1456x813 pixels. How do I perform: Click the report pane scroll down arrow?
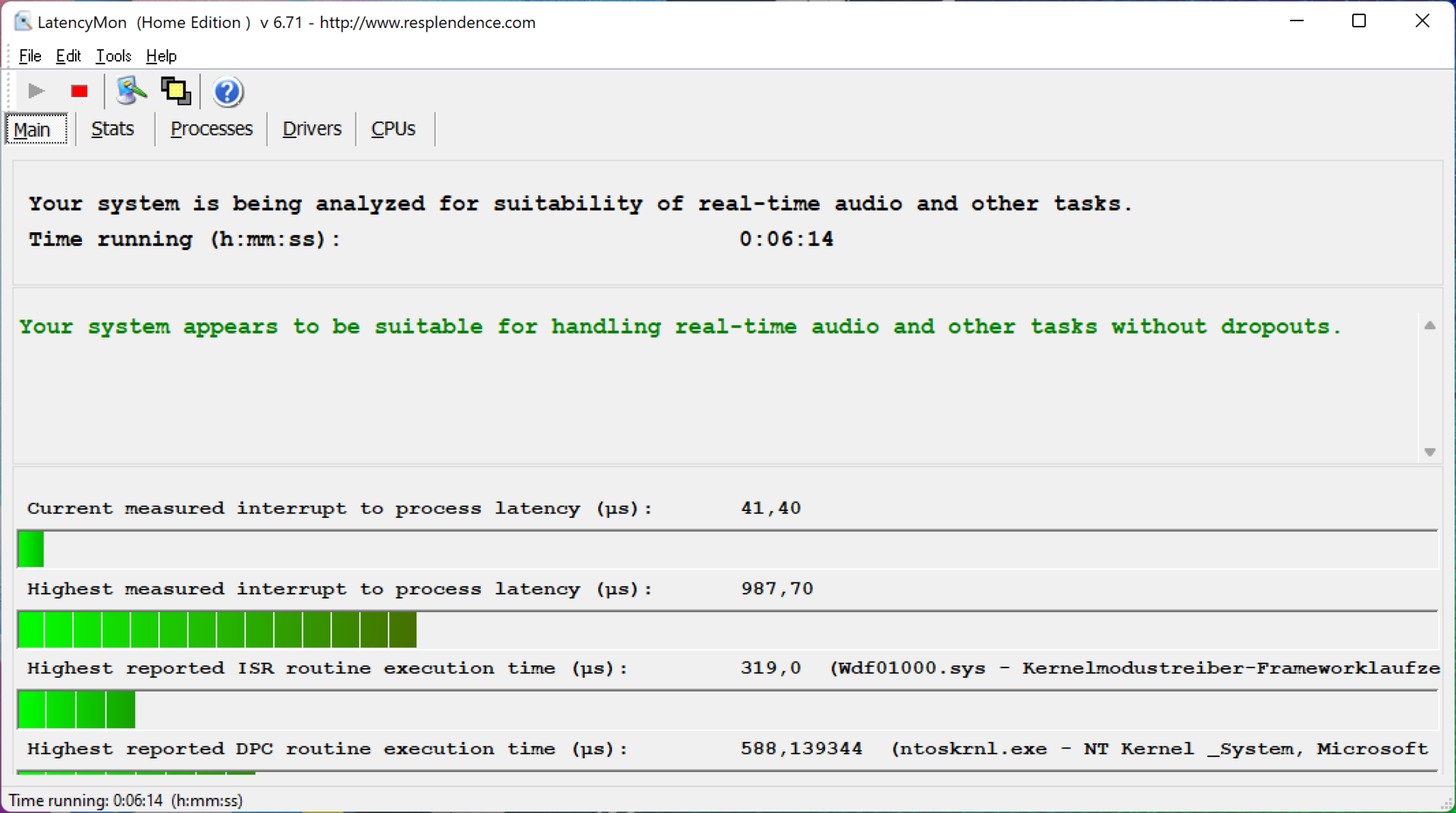click(1429, 452)
